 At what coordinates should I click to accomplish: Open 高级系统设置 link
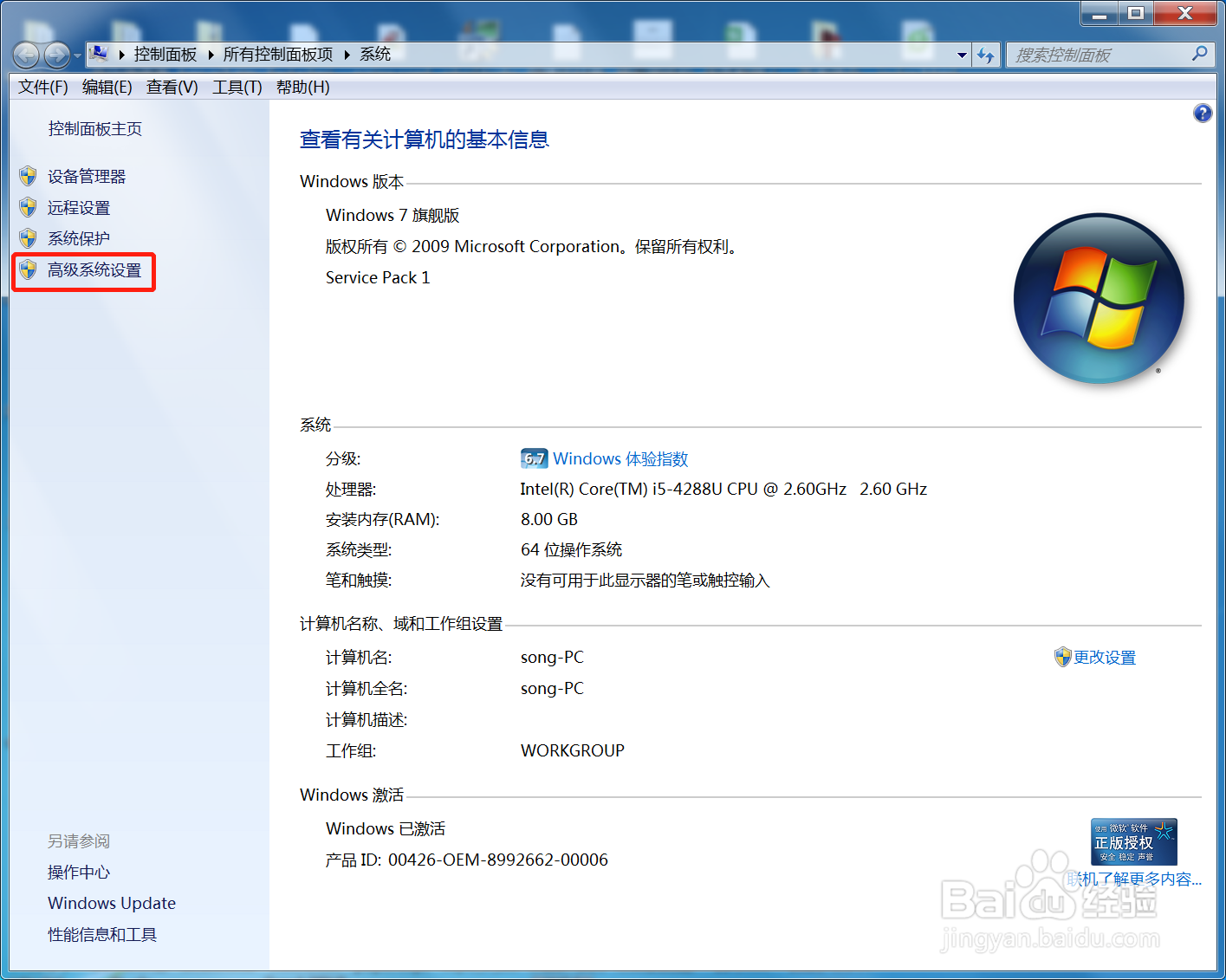94,270
